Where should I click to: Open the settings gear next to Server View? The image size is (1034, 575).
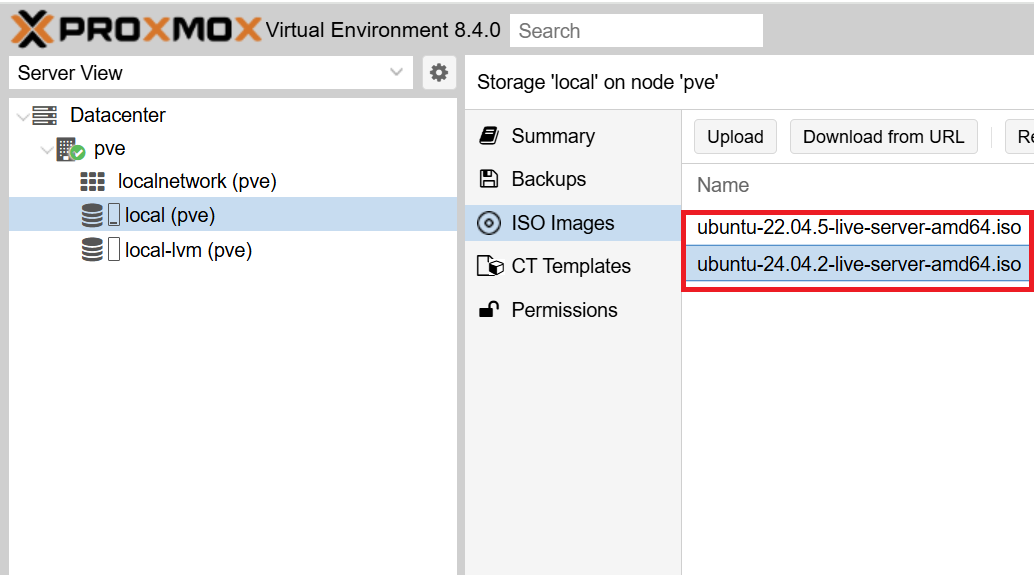click(438, 73)
